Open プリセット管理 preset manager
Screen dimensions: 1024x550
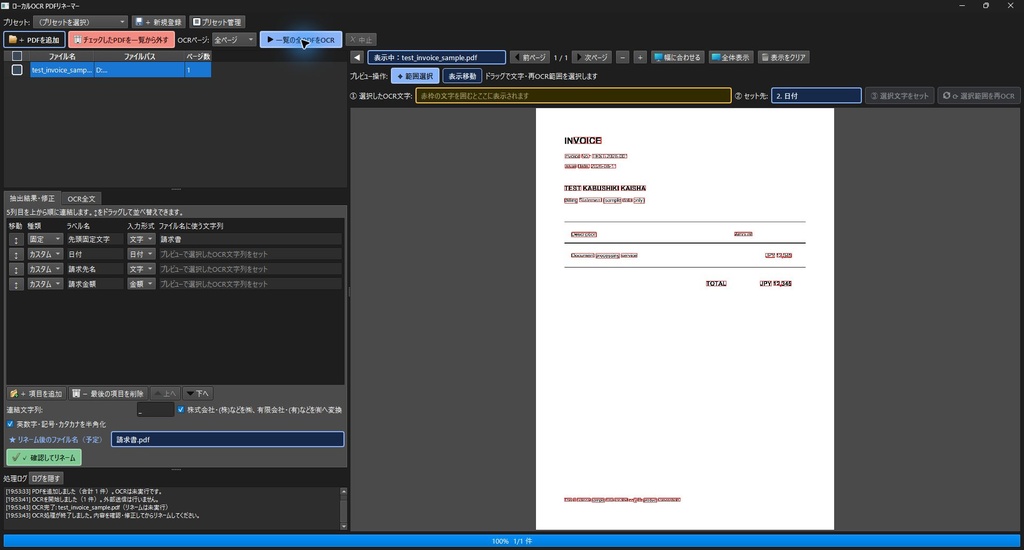(217, 22)
